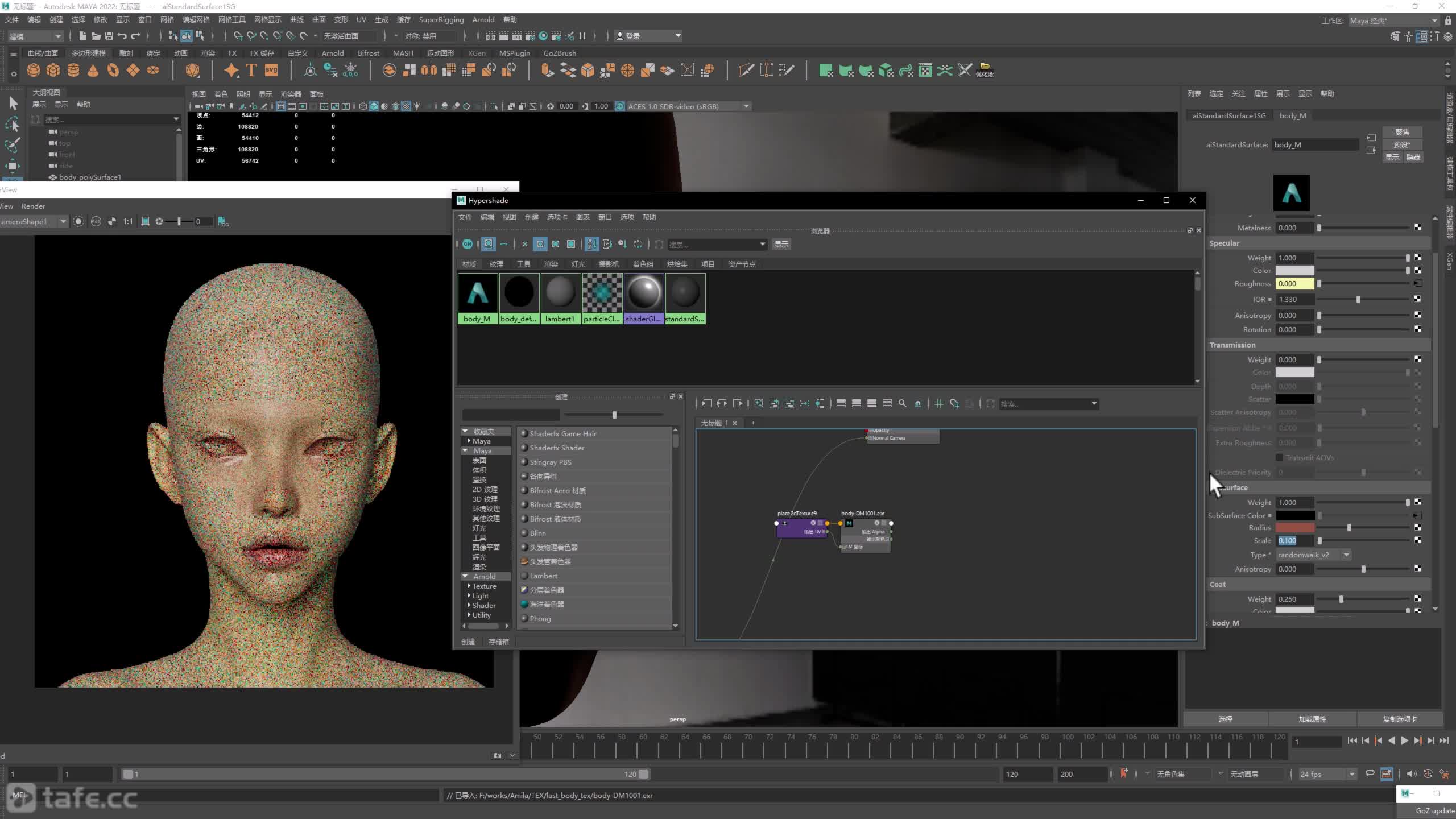This screenshot has height=819, width=1456.
Task: Open the Arnold main menu
Action: [483, 19]
